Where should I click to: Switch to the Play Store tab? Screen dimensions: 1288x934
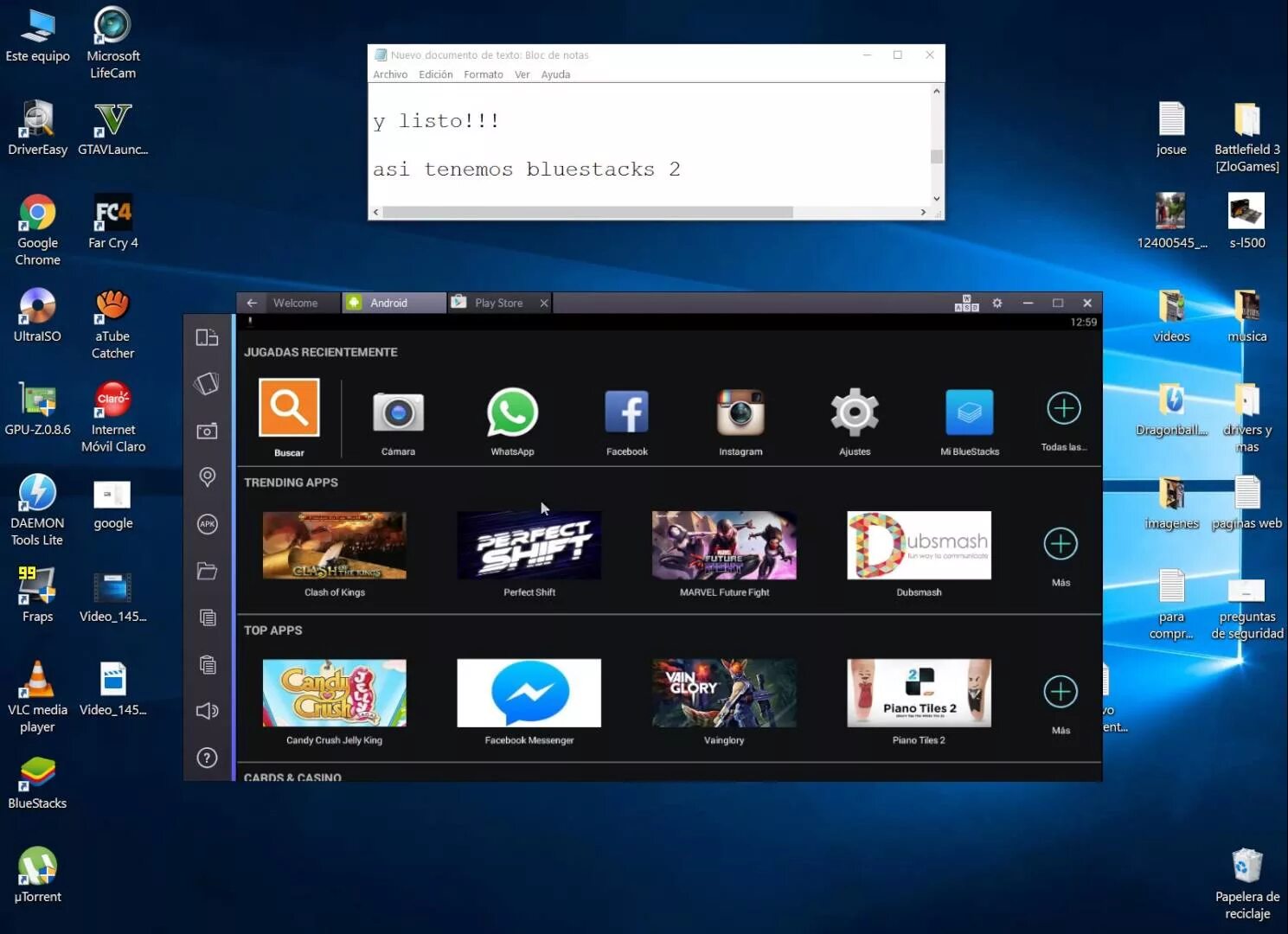[x=499, y=303]
